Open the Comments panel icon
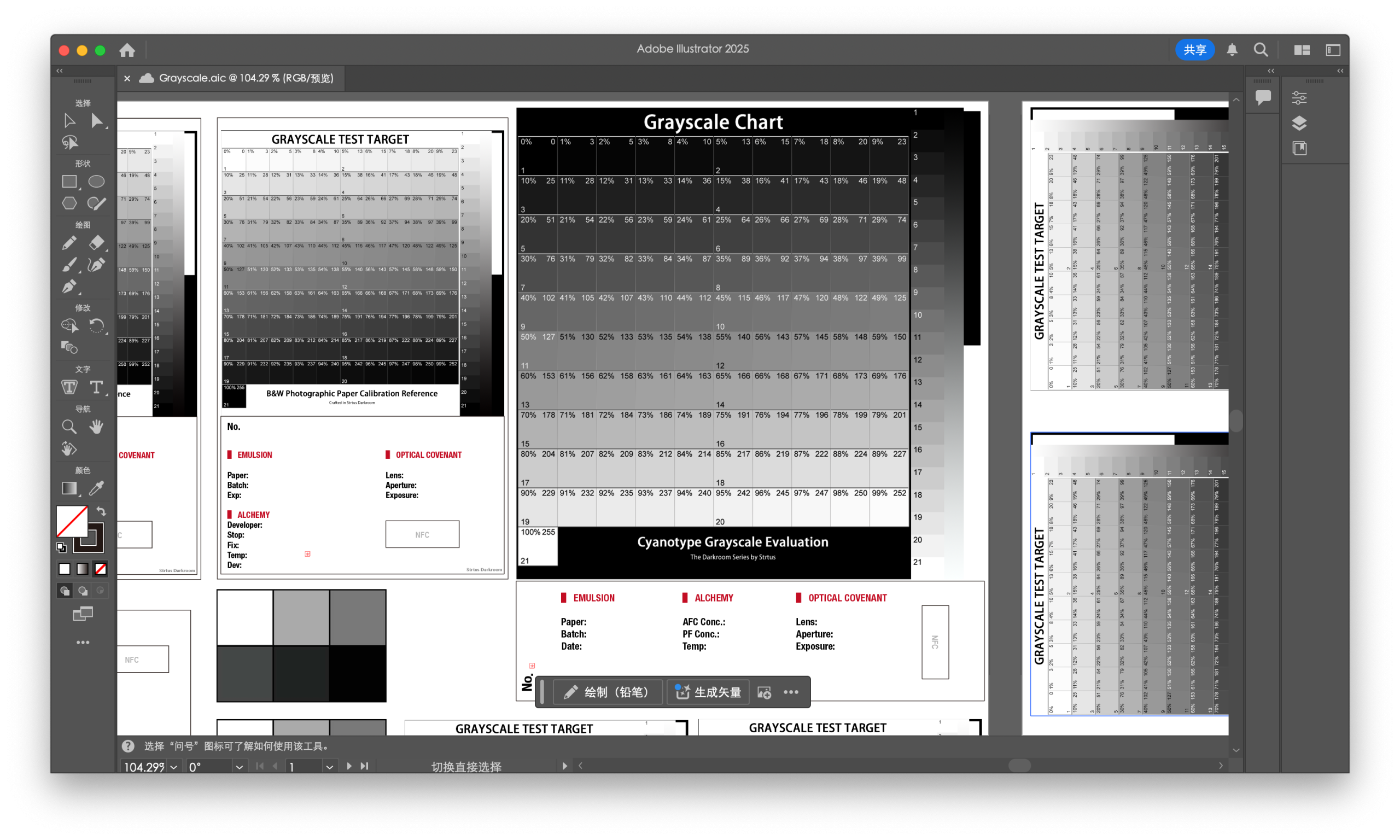 (x=1263, y=97)
